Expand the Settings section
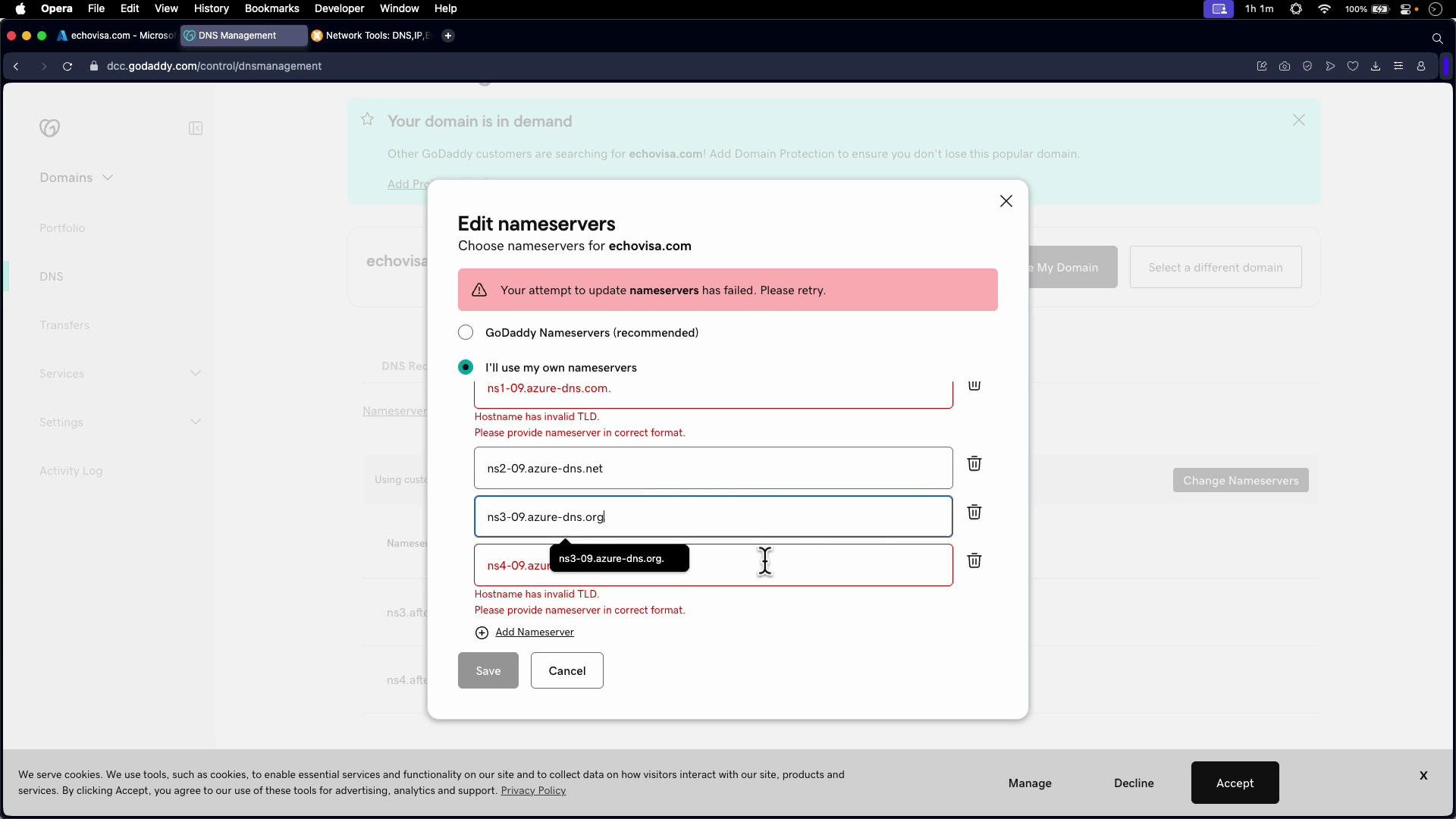Image resolution: width=1456 pixels, height=819 pixels. click(x=121, y=422)
